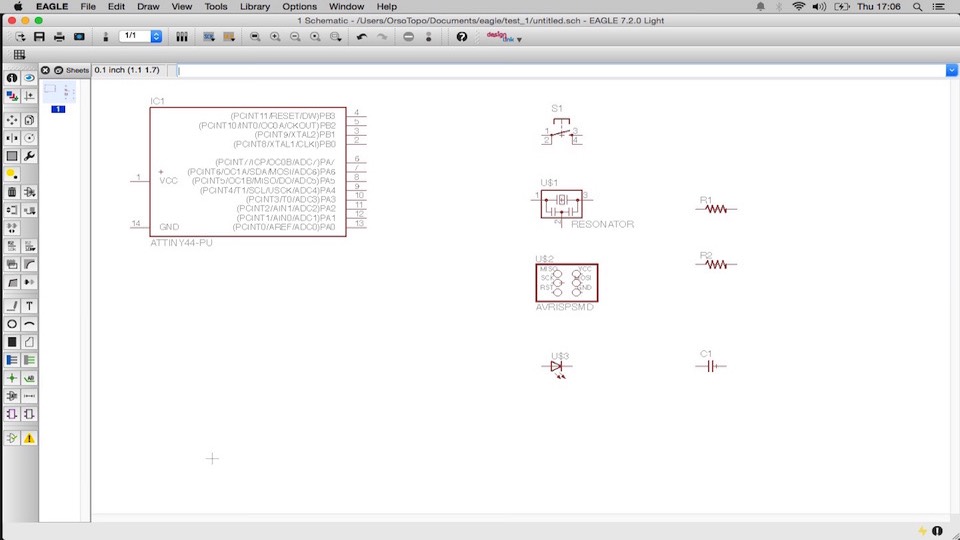Click the RESONATOR label in schematic

coord(602,225)
